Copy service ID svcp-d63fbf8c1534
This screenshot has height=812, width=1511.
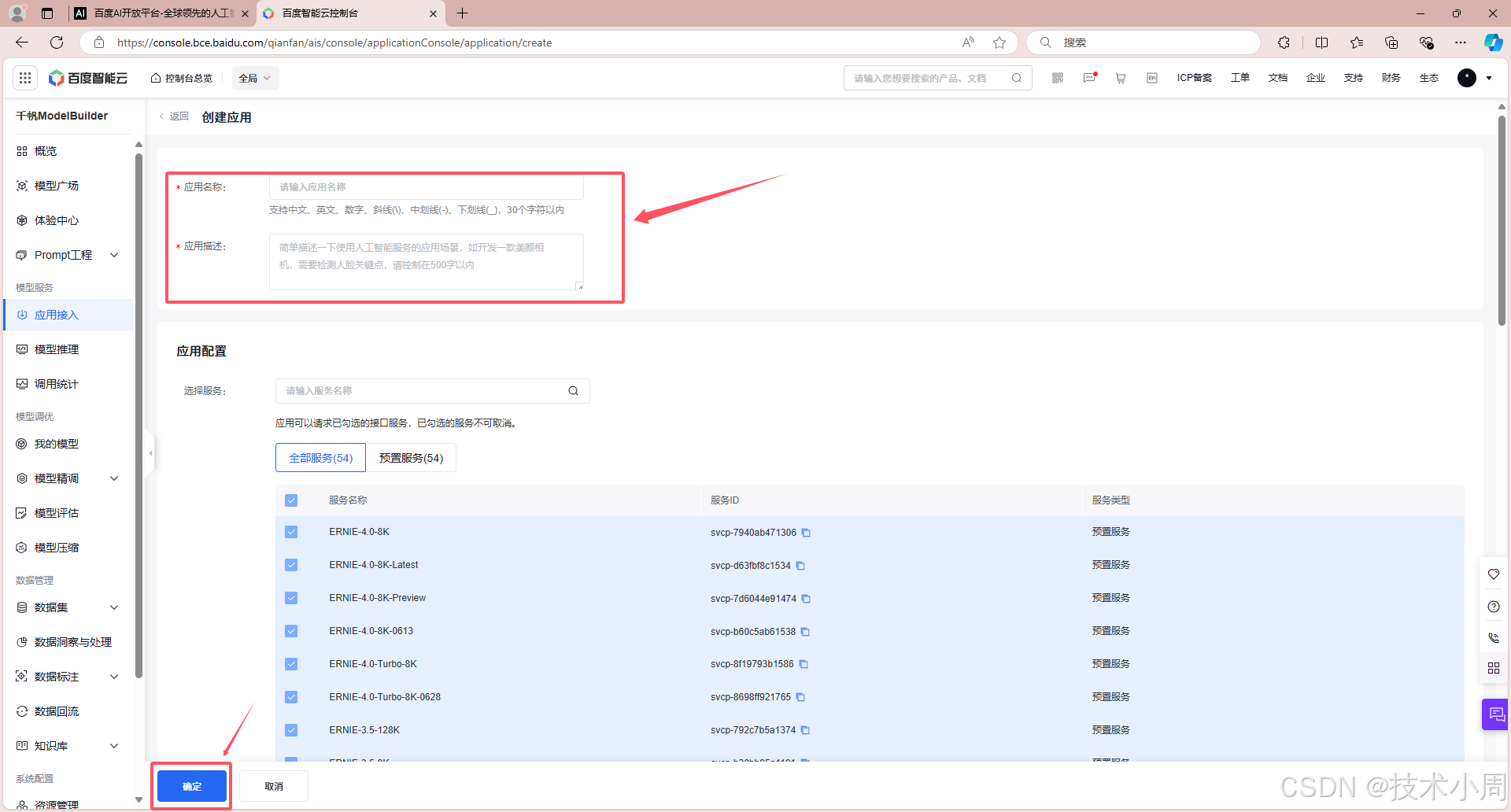tap(800, 566)
